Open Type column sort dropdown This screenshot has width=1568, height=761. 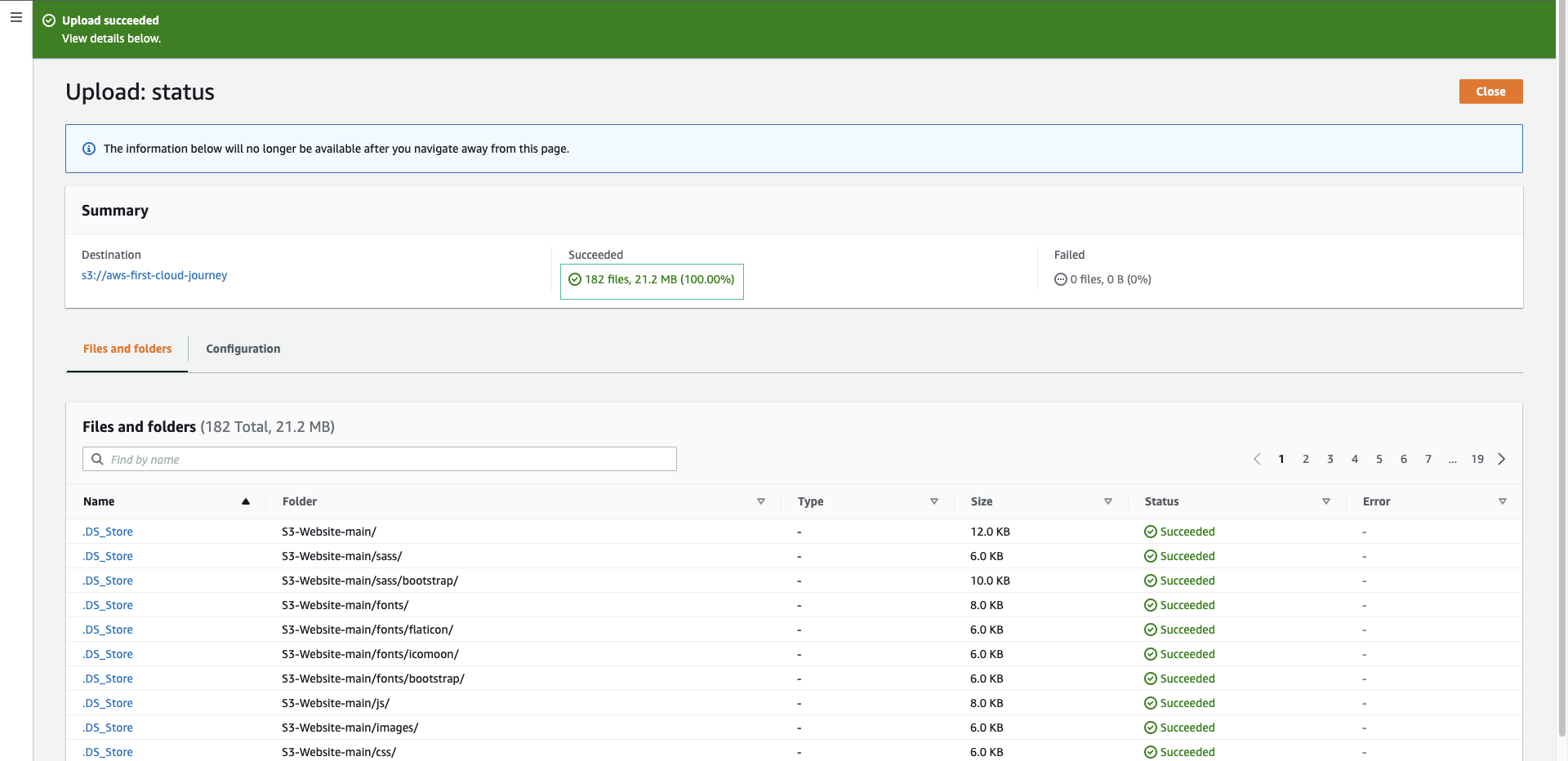pos(934,501)
